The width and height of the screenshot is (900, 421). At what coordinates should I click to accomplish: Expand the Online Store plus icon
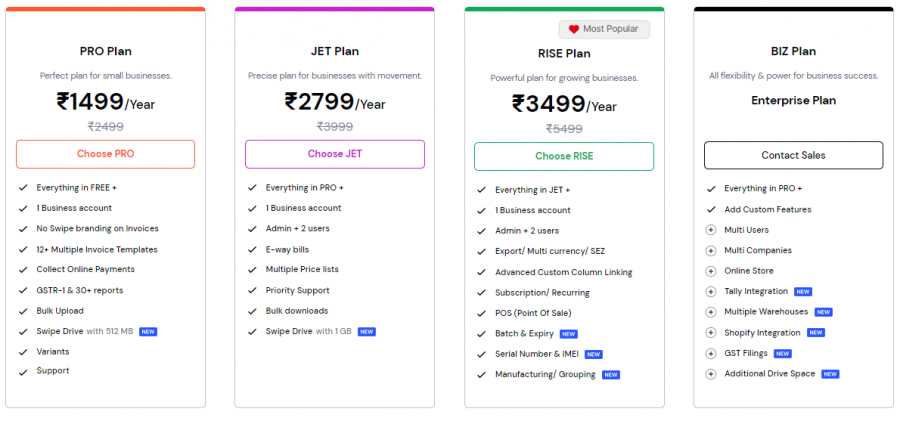711,271
